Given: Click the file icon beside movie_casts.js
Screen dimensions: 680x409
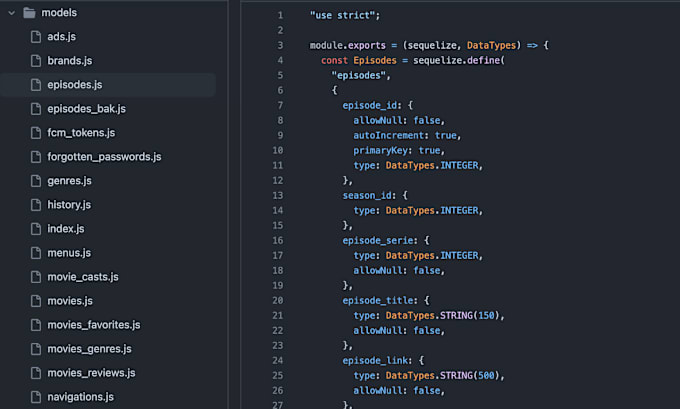Looking at the screenshot, I should click(36, 277).
